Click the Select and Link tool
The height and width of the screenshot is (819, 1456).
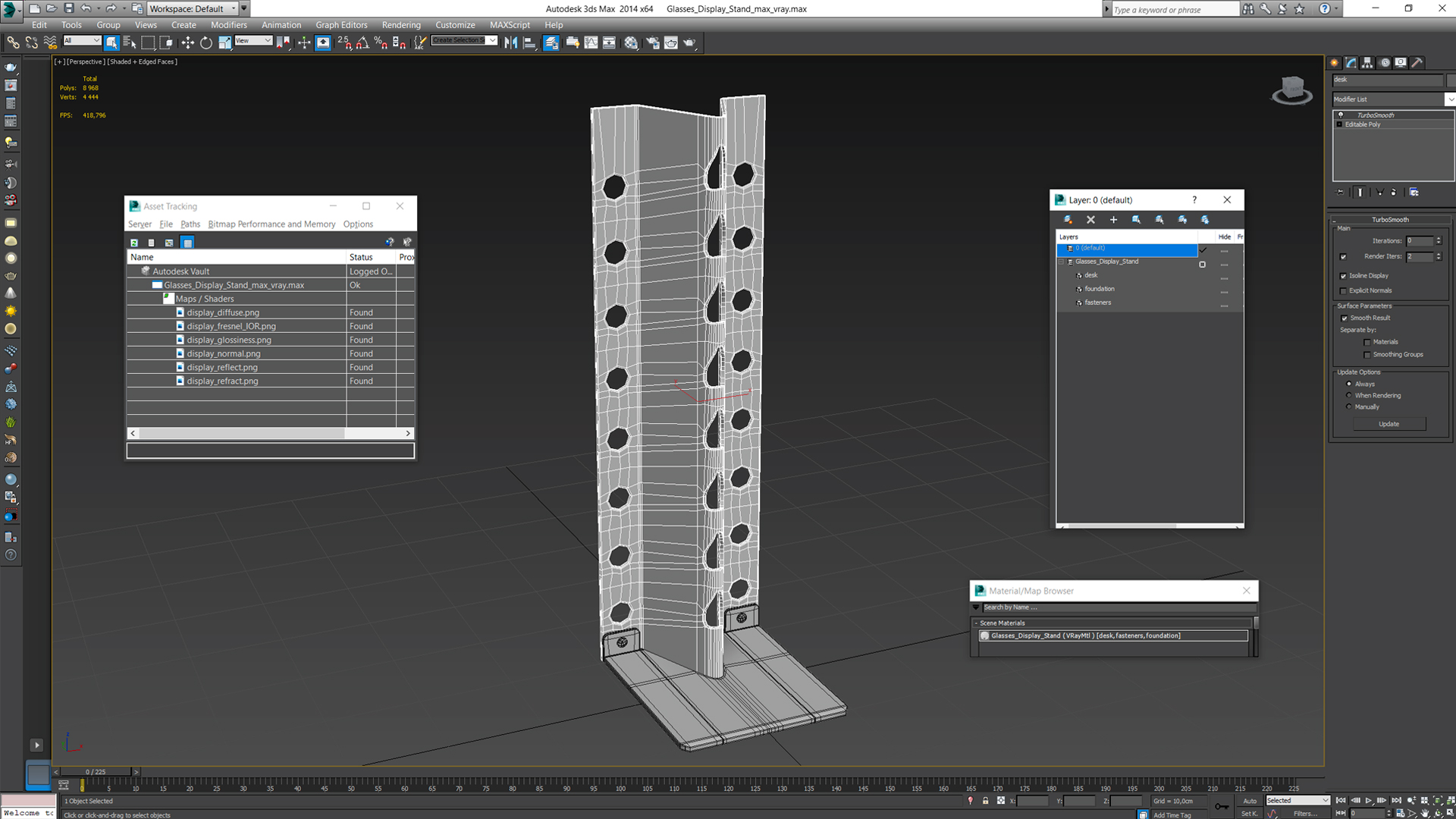[x=13, y=43]
